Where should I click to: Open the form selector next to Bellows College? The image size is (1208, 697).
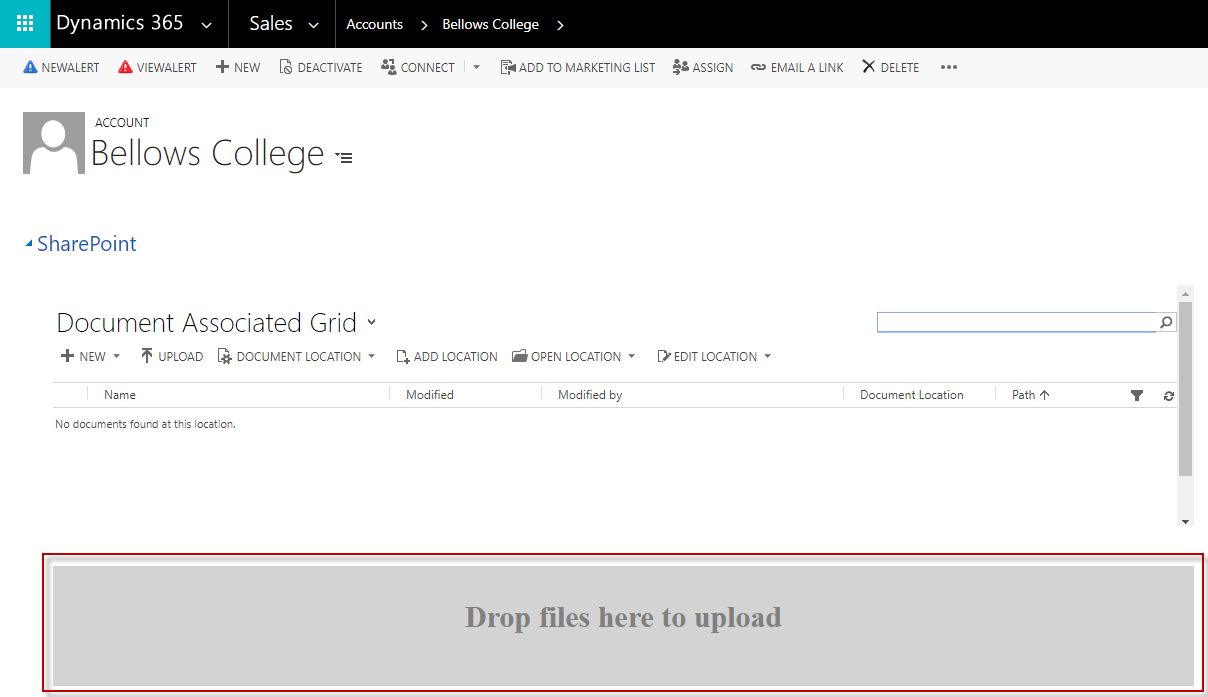(x=344, y=157)
